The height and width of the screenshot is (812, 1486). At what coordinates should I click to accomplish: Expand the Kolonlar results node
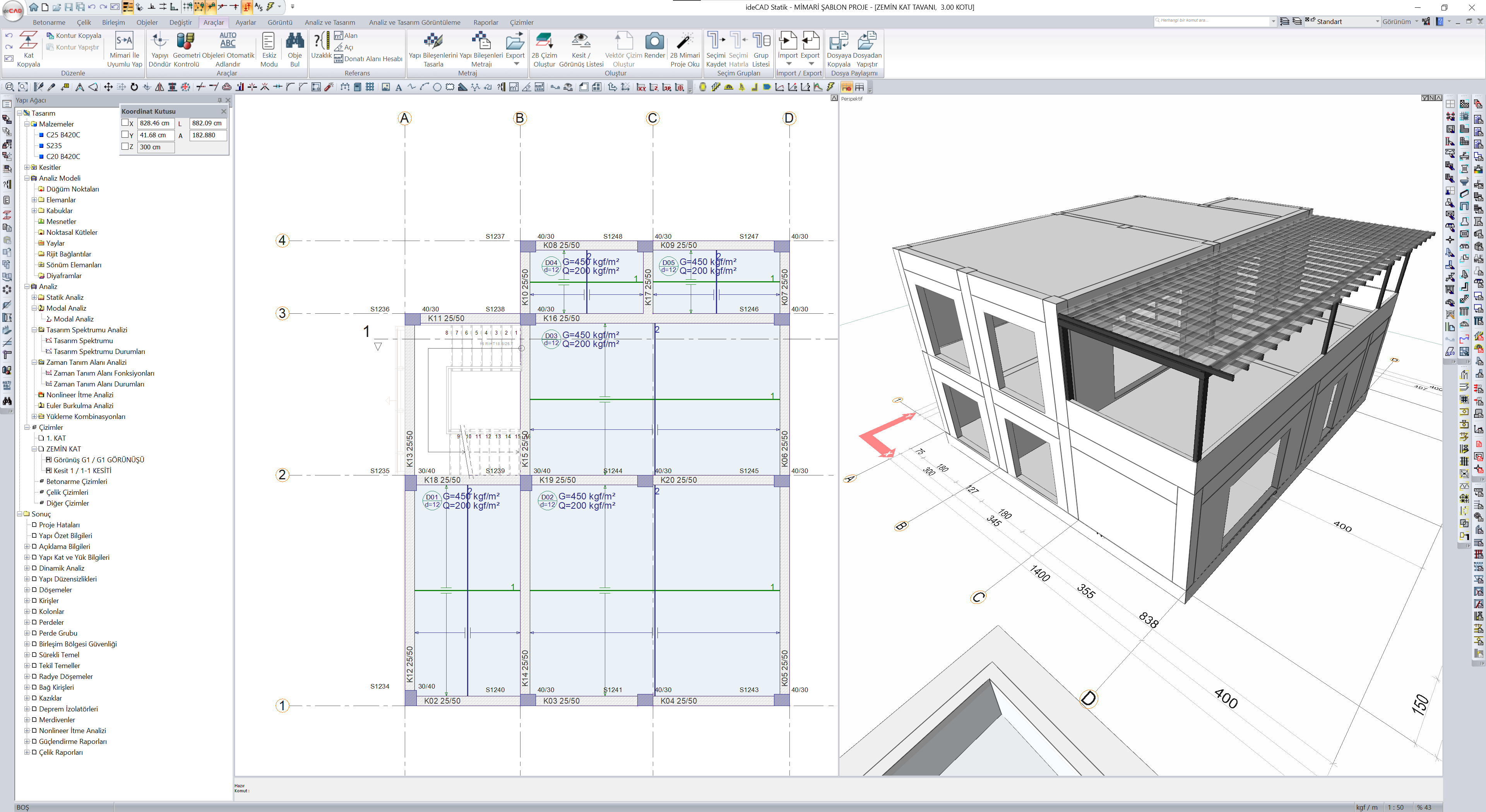[27, 611]
